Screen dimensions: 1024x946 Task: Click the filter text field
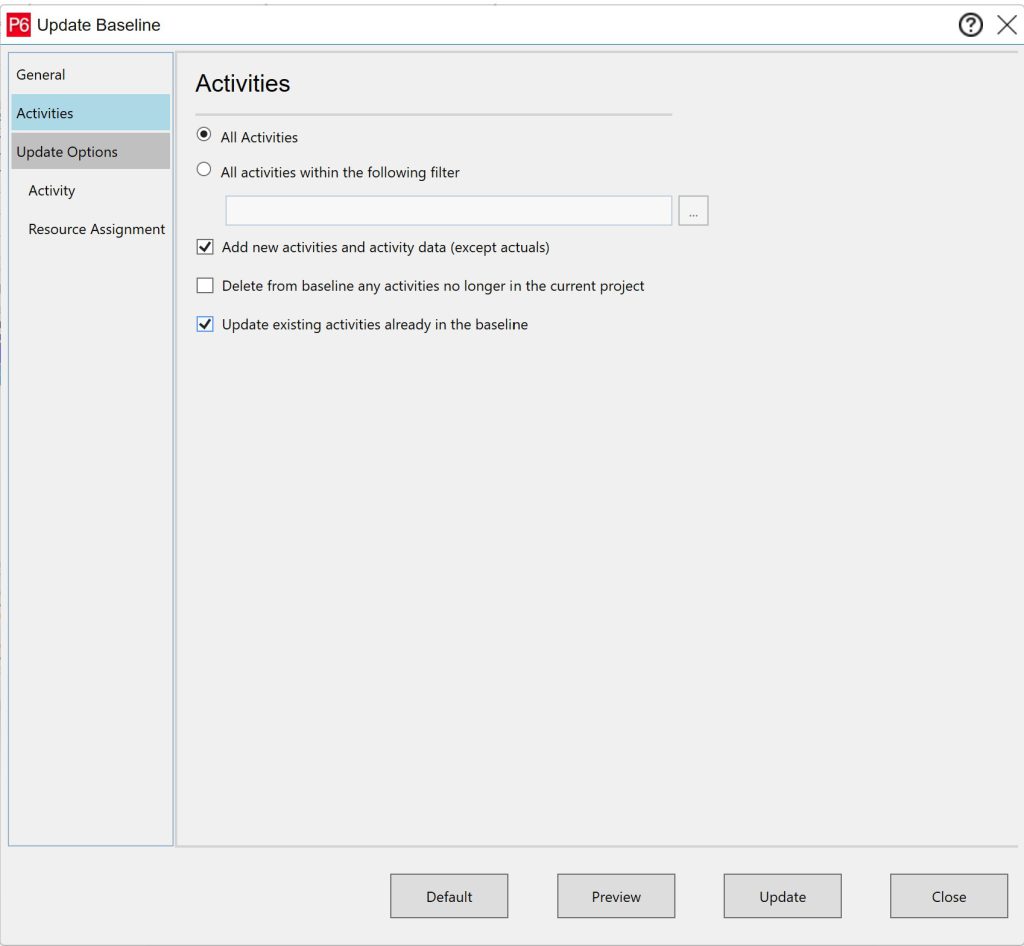[449, 210]
